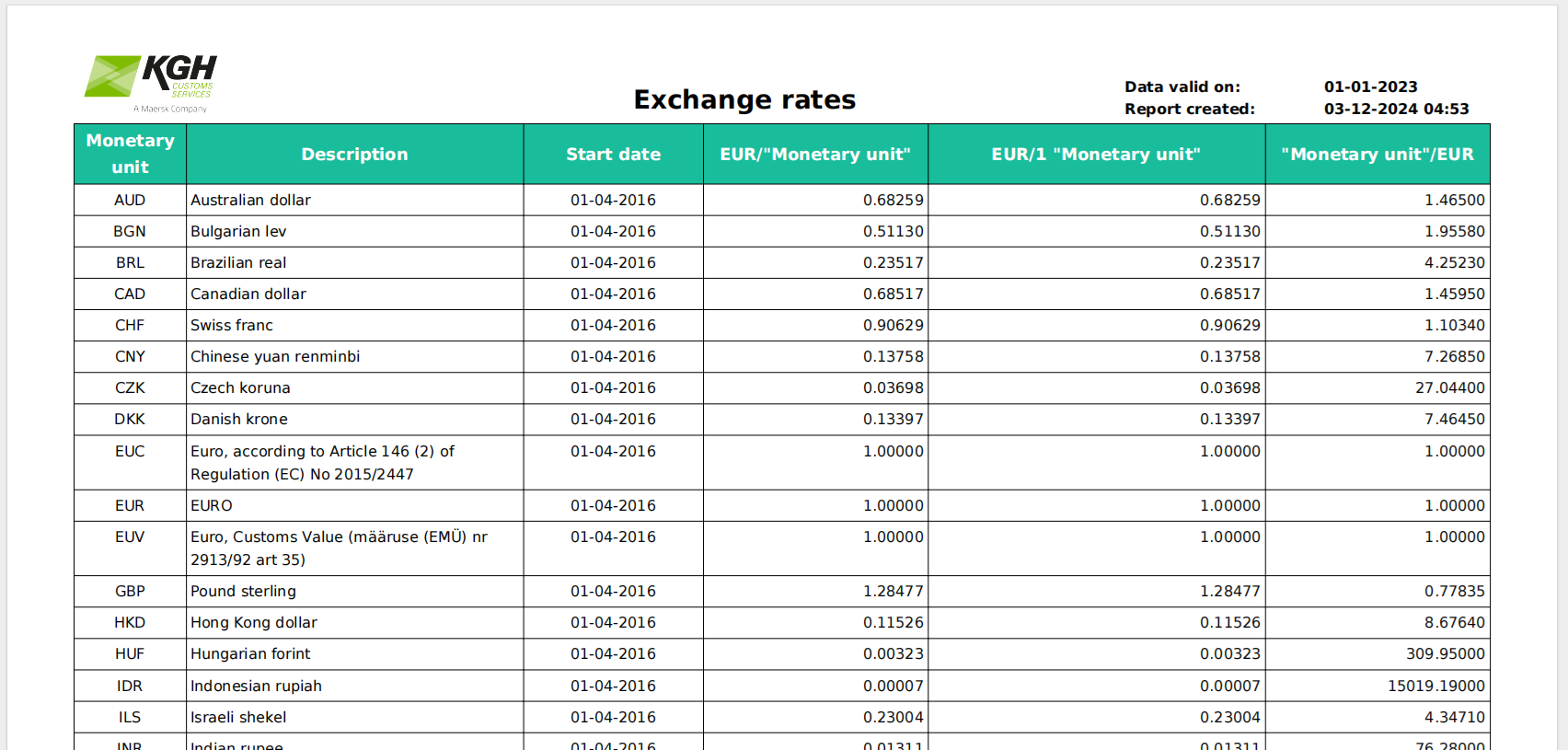Click the Hungarian forint description

point(250,654)
